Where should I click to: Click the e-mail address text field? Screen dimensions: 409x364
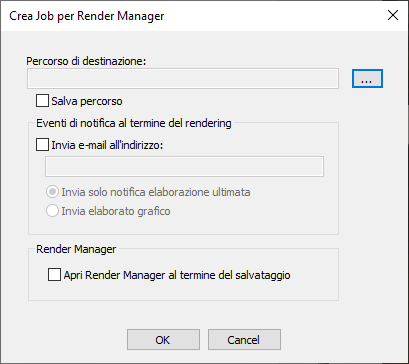(x=184, y=166)
